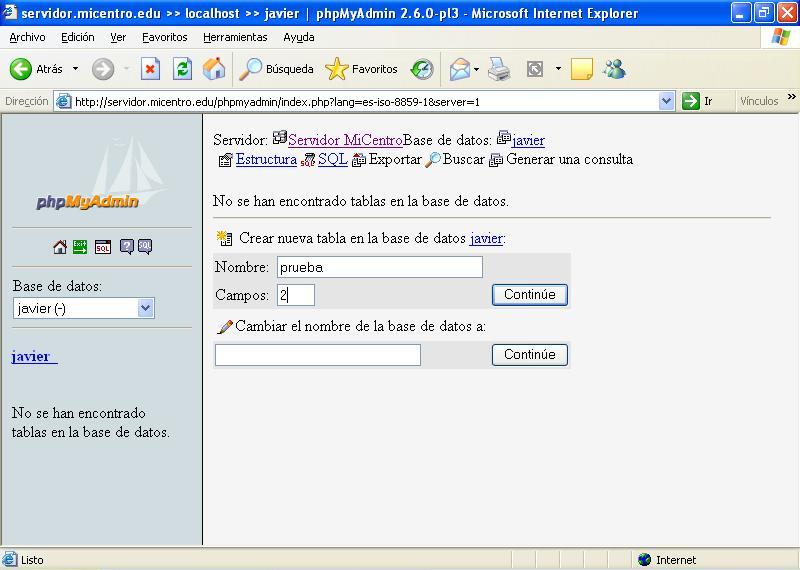Click the exit/logout icon in sidebar
Screen dimensions: 800x570
[80, 247]
